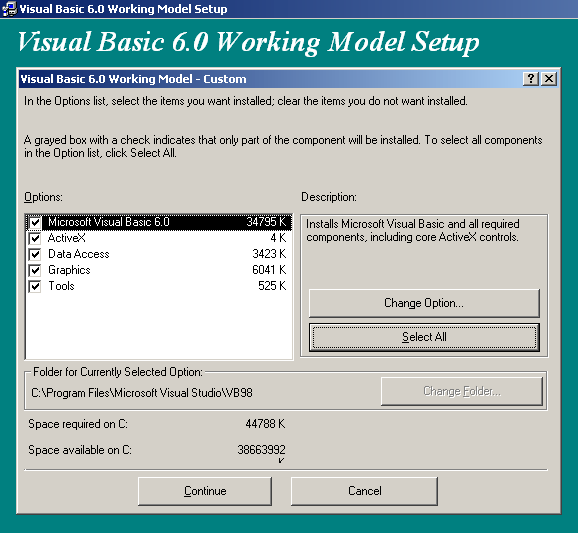Viewport: 578px width, 533px height.
Task: Click the Select All button
Action: click(x=424, y=337)
